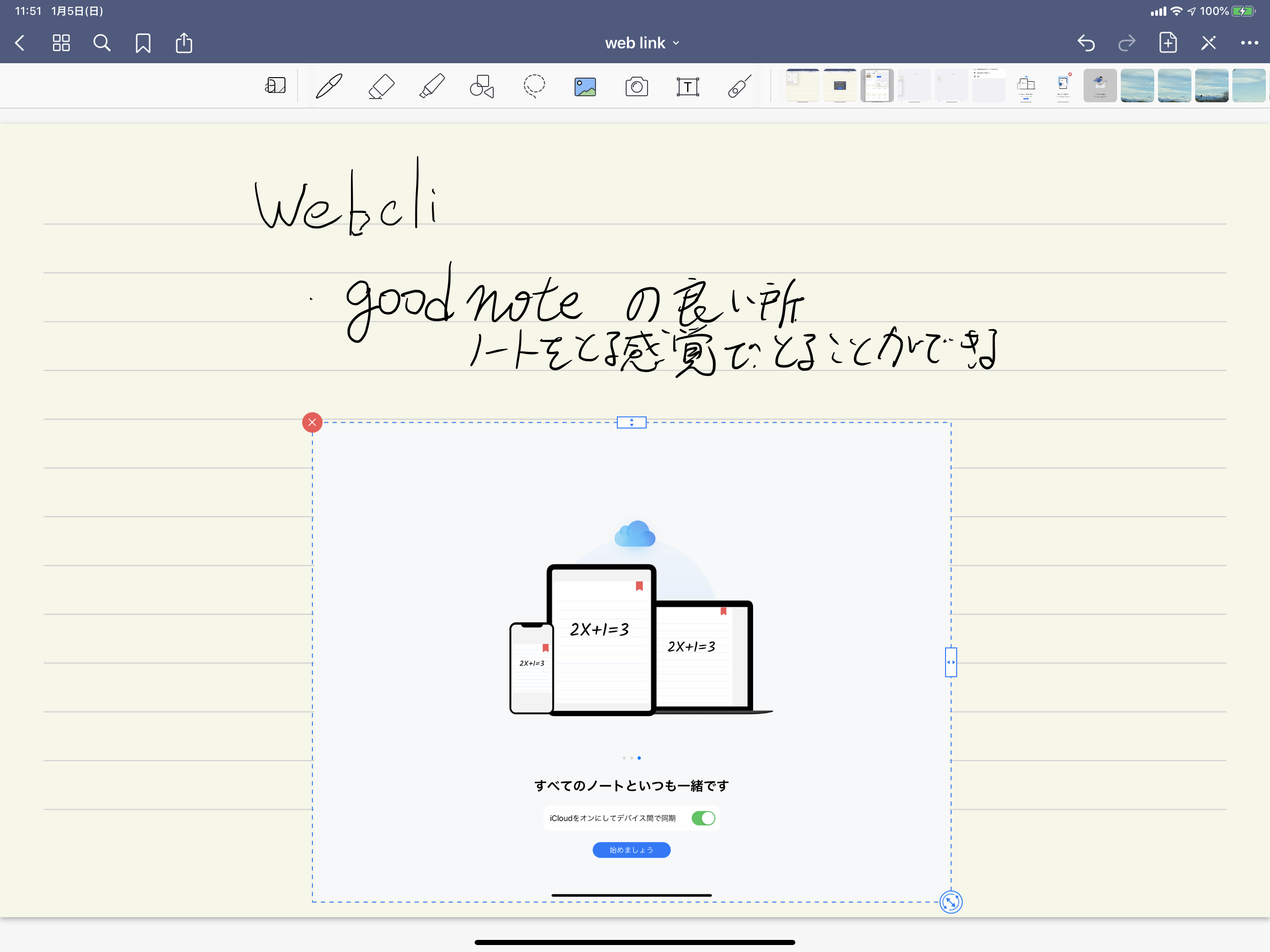
Task: Click the active blue page indicator dot
Action: coord(639,758)
